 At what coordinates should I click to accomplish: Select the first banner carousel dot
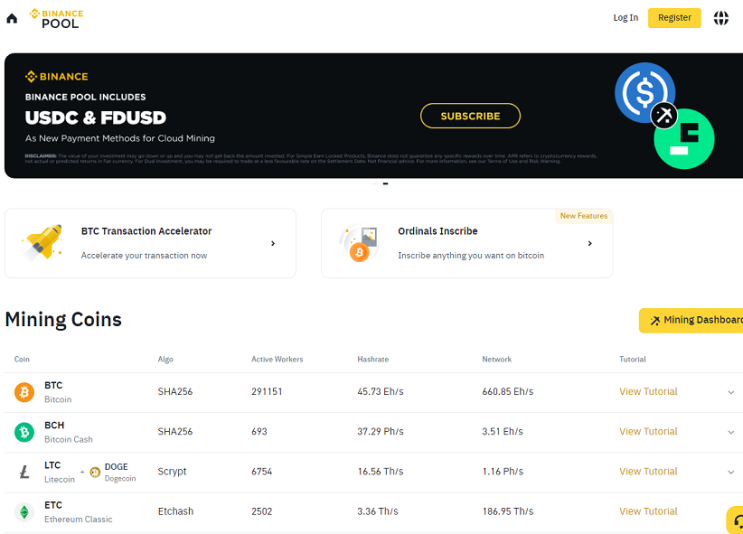[376, 183]
